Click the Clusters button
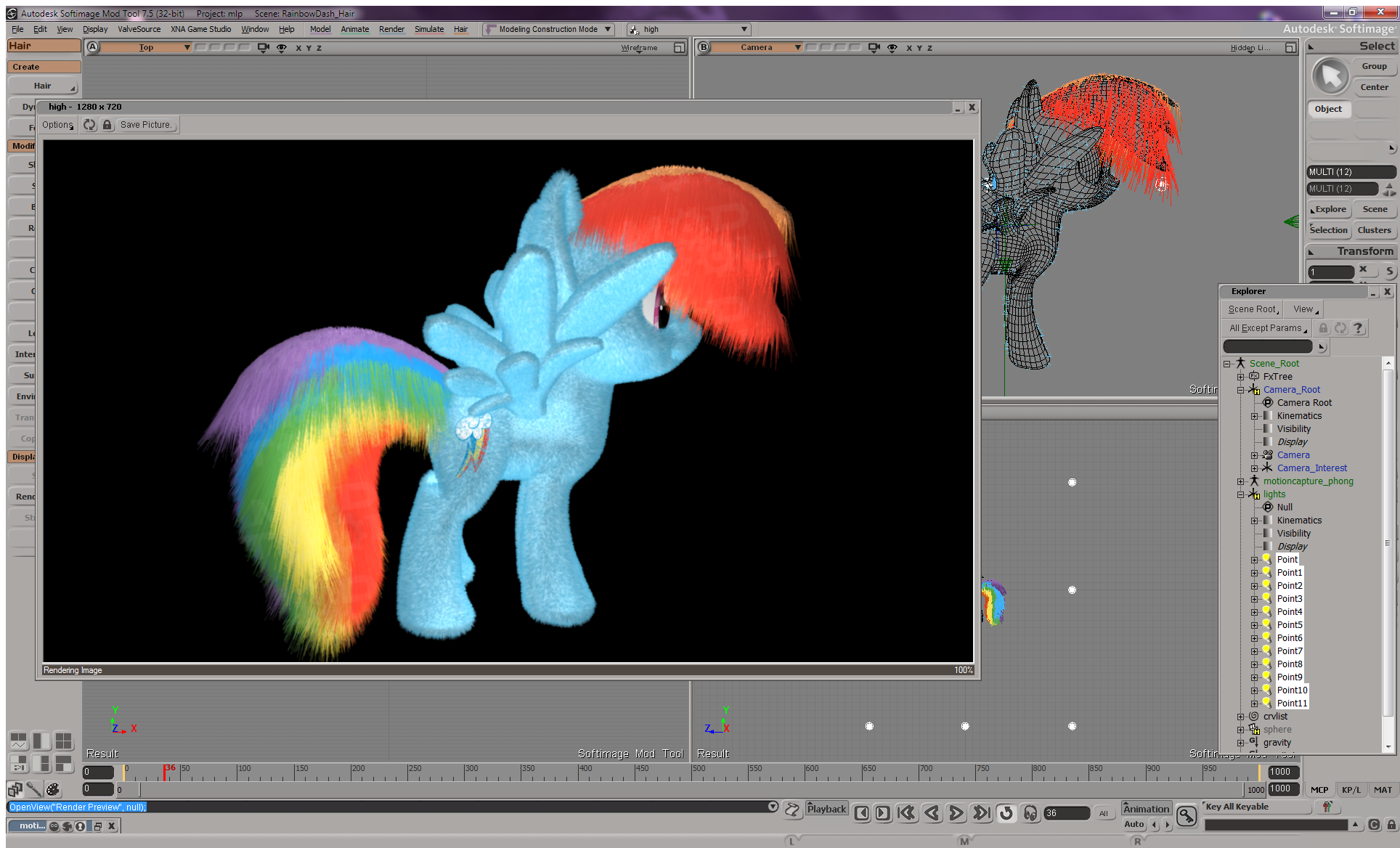1400x848 pixels. 1374,230
